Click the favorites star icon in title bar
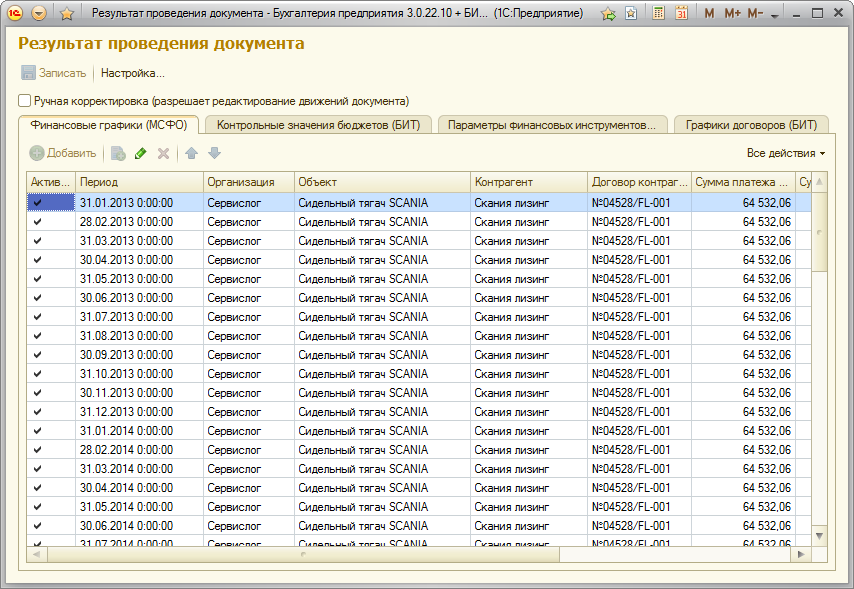This screenshot has width=854, height=589. pos(67,14)
